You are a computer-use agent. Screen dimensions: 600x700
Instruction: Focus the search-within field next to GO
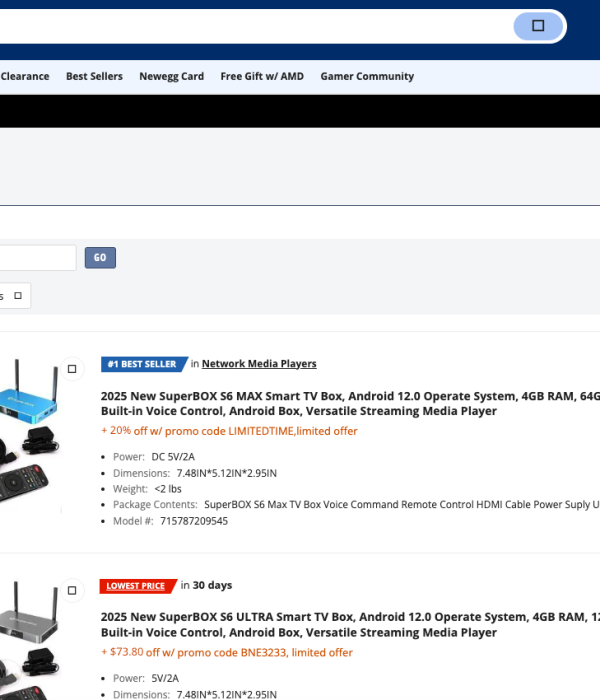(37, 258)
